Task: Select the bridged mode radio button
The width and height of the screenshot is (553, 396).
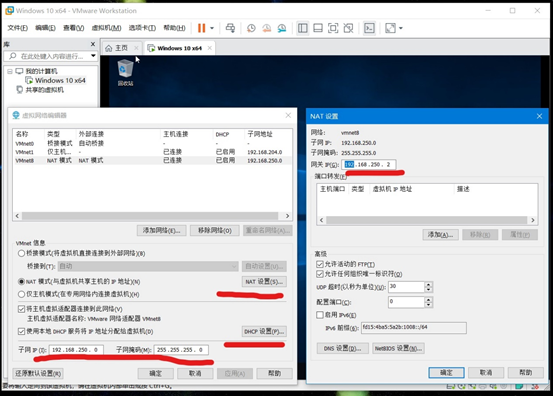Action: 21,253
